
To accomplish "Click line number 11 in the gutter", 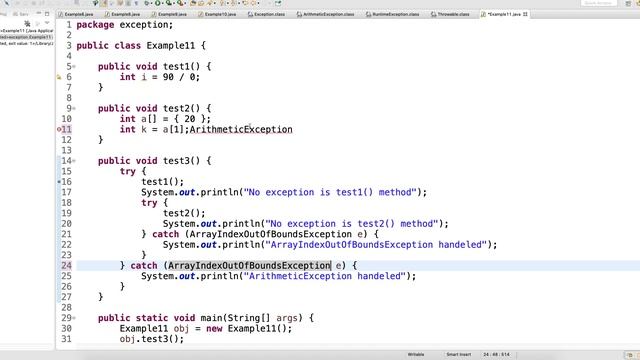I will pyautogui.click(x=66, y=129).
